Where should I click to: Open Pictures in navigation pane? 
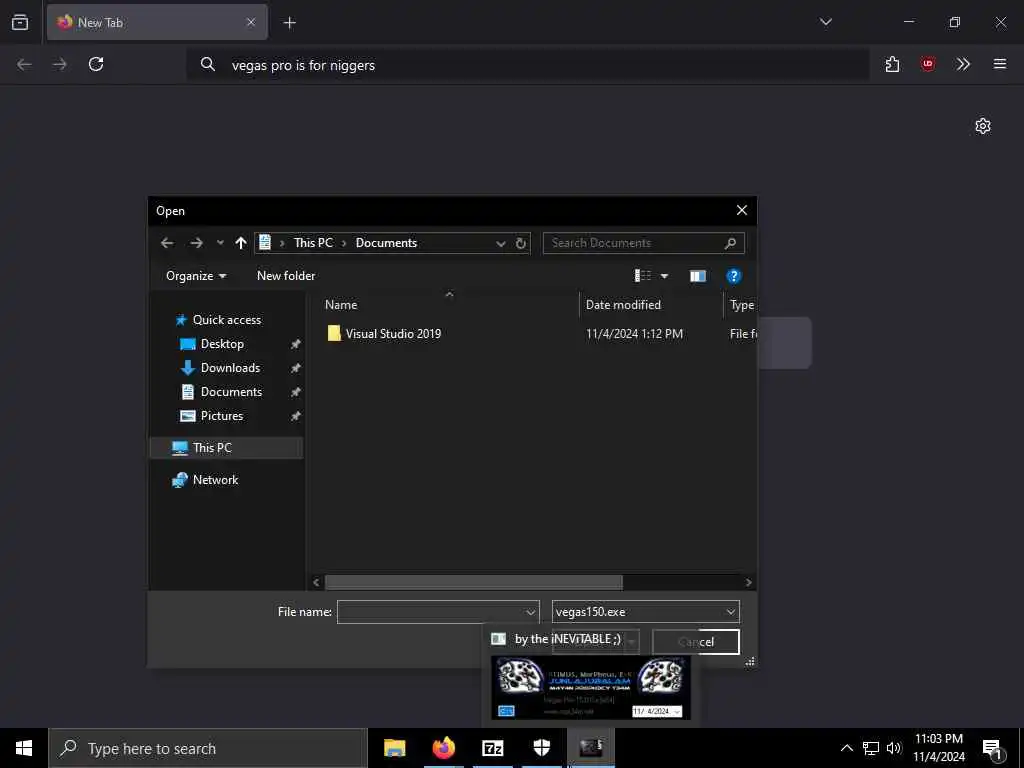click(221, 416)
